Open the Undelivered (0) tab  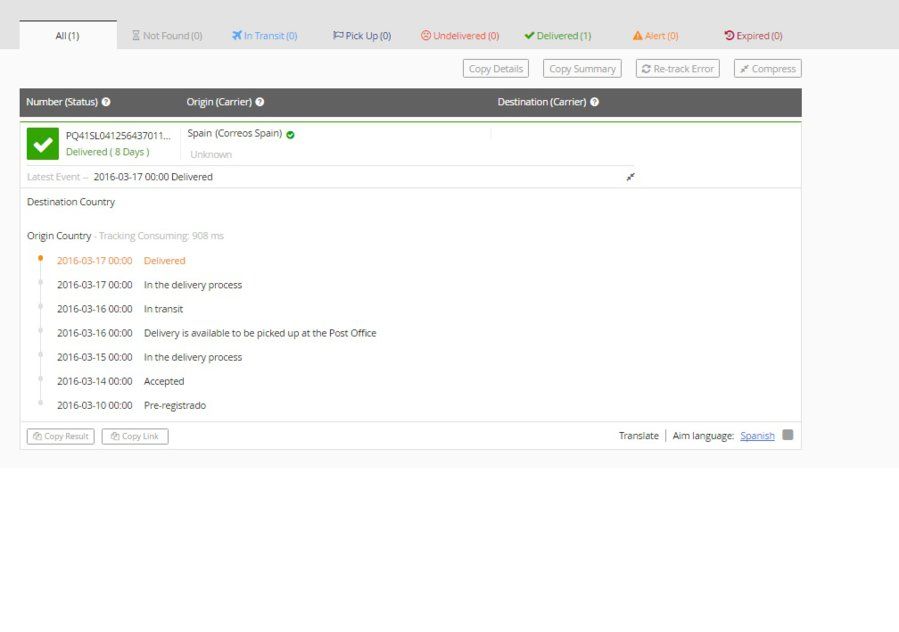coord(460,36)
